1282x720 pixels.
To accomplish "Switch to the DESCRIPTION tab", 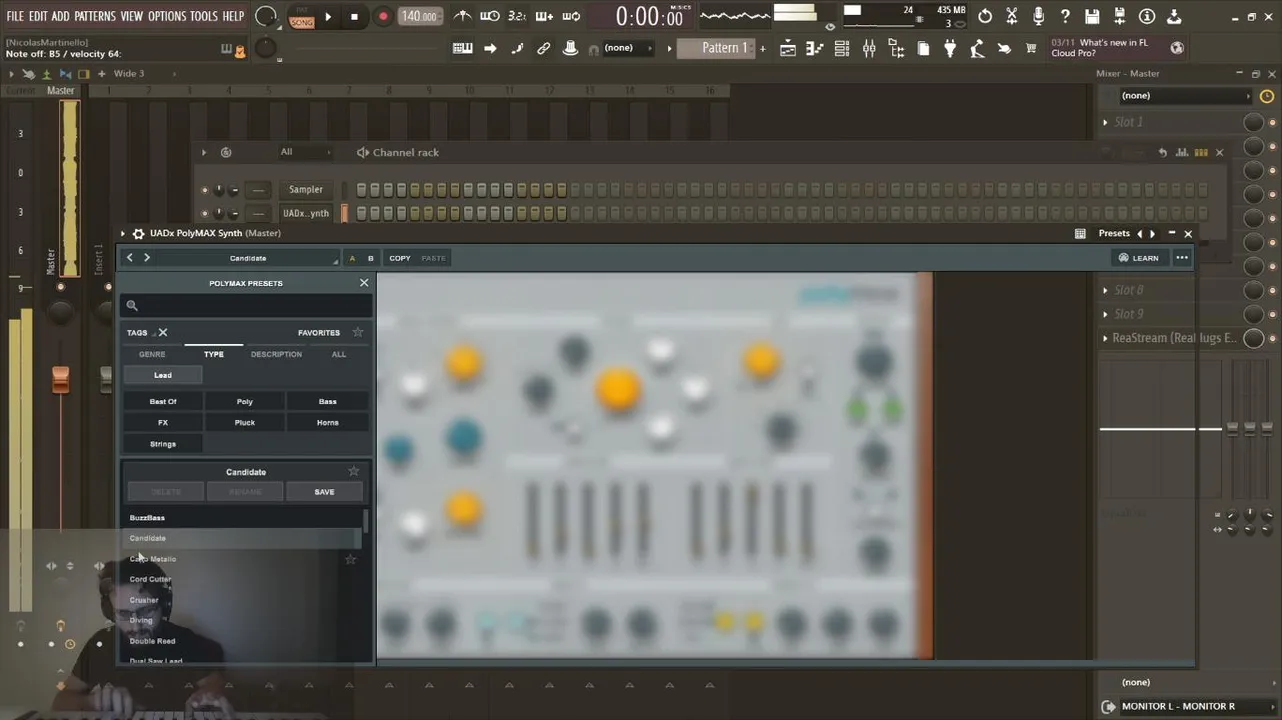I will click(276, 354).
